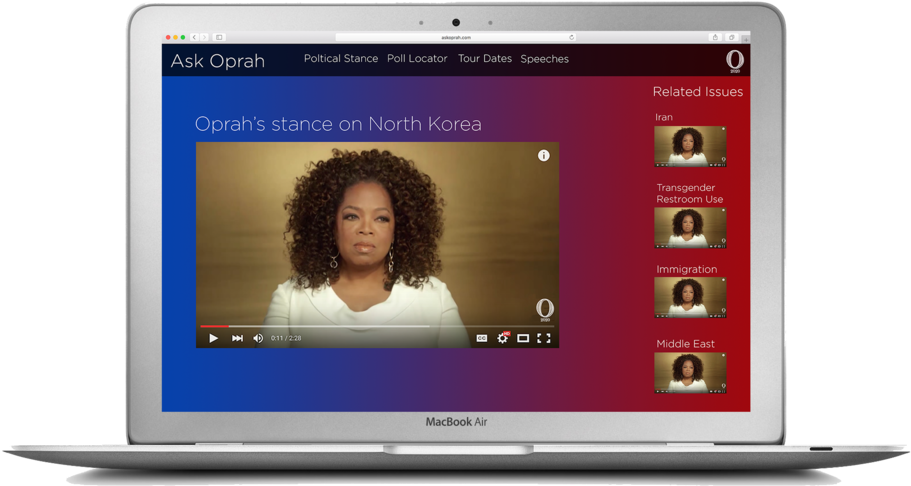Image resolution: width=911 pixels, height=486 pixels.
Task: Click the O watermark logo in video
Action: tap(544, 310)
